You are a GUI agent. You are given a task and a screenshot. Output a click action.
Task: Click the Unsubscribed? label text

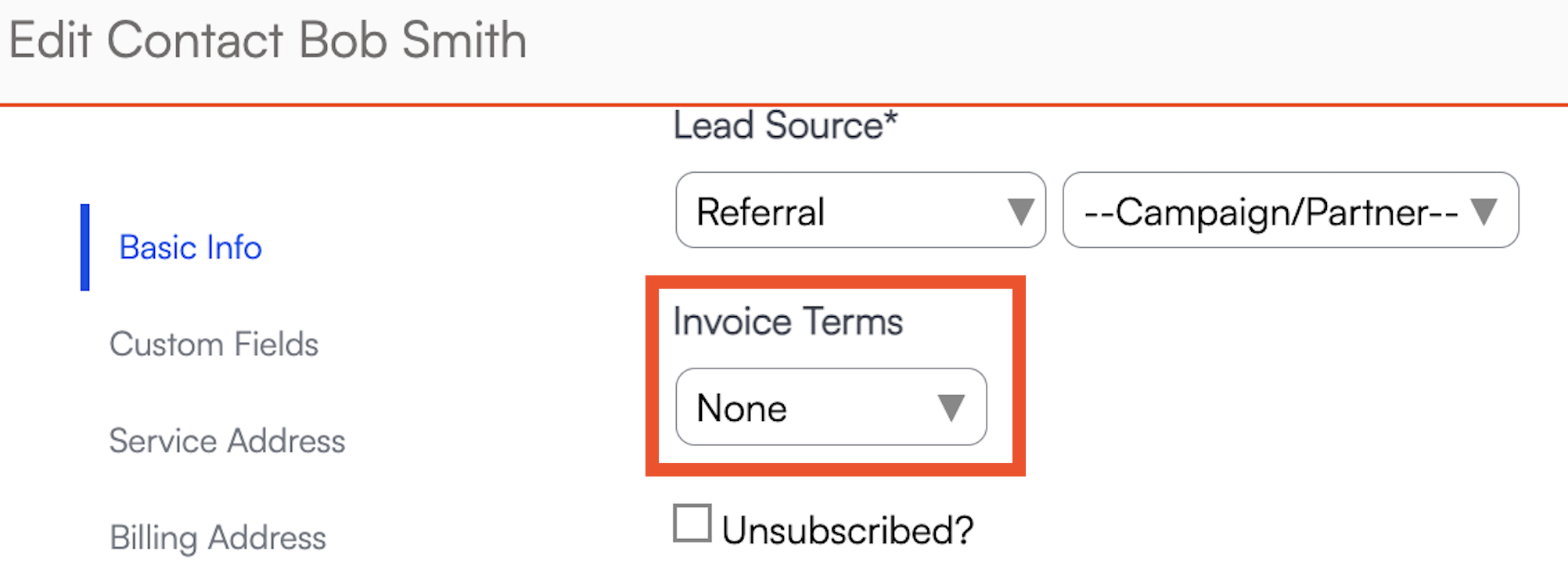pyautogui.click(x=847, y=531)
